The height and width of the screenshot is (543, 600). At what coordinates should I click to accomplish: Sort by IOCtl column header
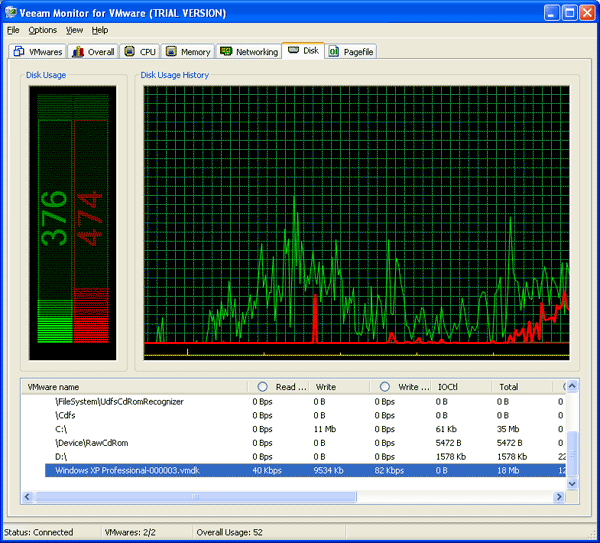[461, 387]
